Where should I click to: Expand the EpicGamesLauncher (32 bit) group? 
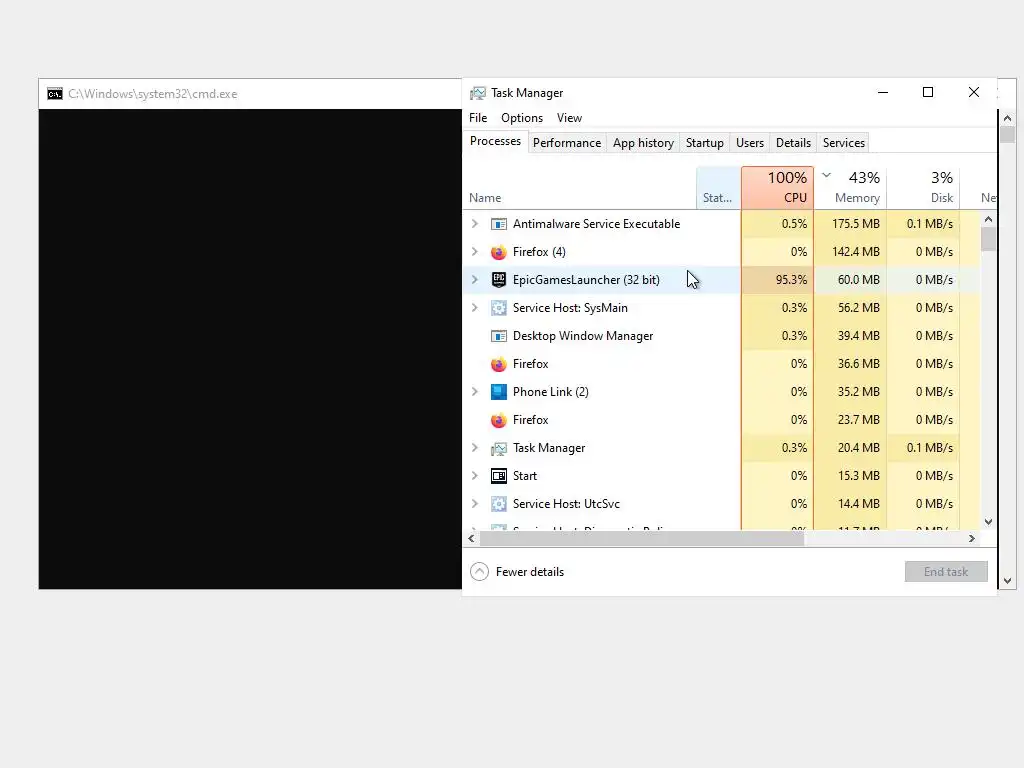tap(475, 280)
